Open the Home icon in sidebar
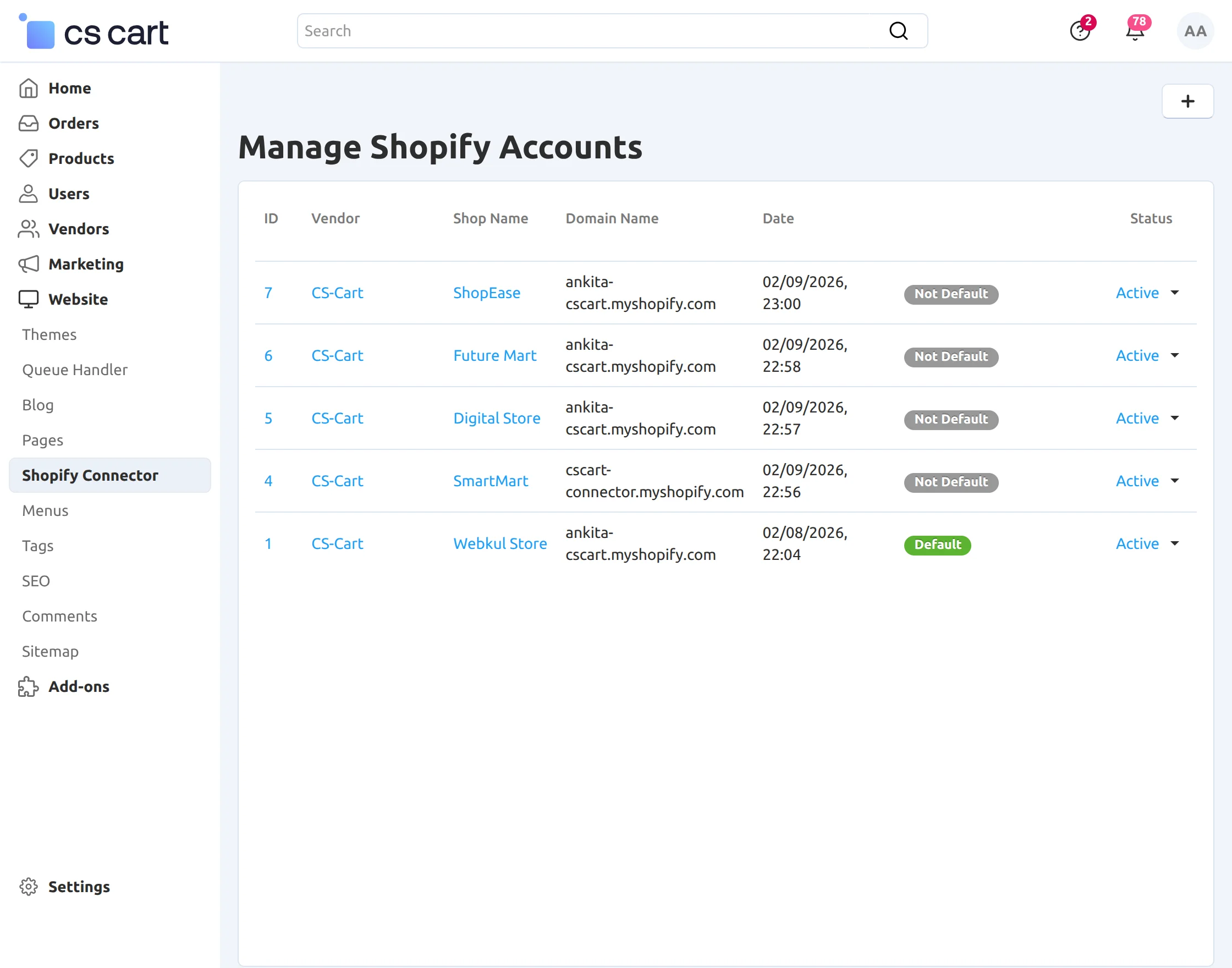Viewport: 1232px width, 968px height. pos(29,88)
